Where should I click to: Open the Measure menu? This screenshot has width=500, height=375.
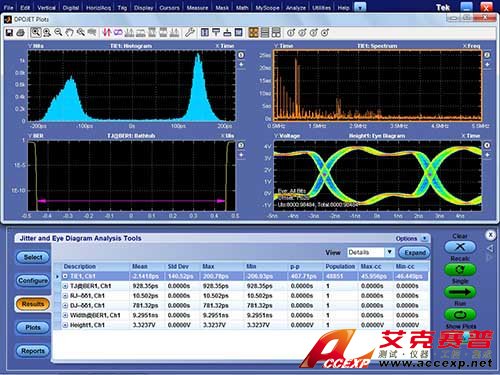(x=197, y=7)
